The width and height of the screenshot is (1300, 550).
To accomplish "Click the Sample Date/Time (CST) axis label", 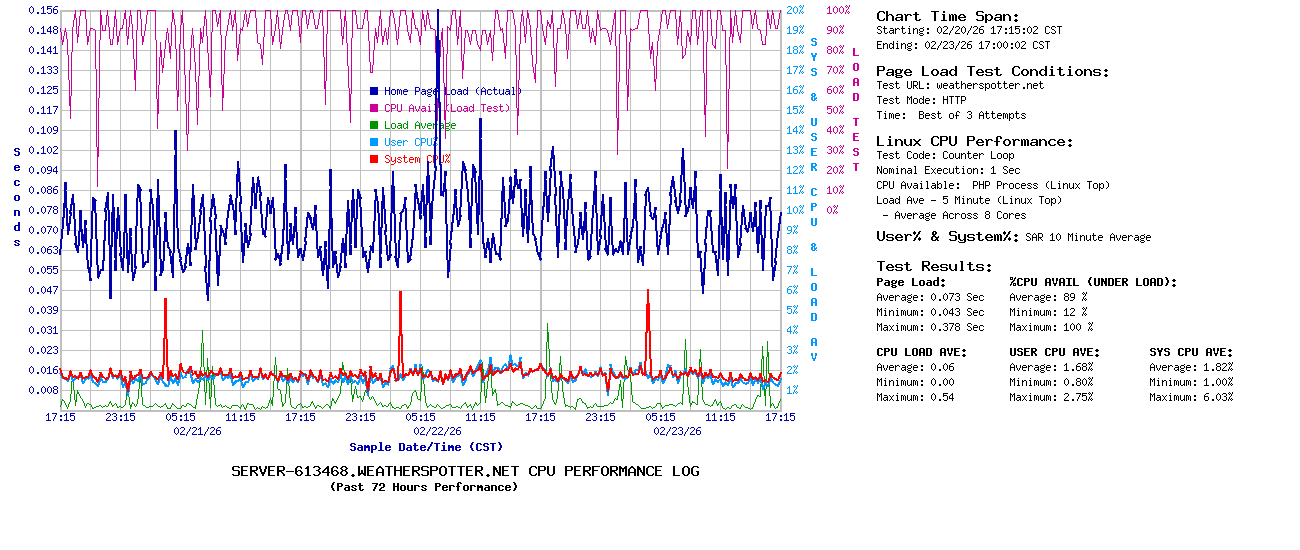I will point(426,447).
